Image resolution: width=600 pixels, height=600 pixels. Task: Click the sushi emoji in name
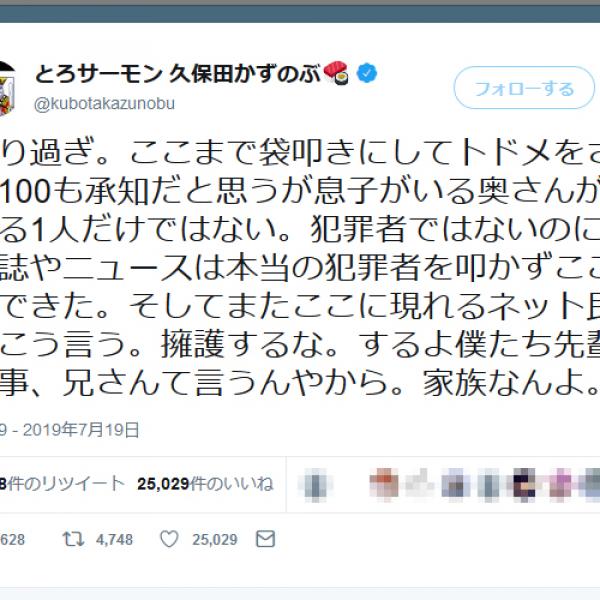point(336,73)
